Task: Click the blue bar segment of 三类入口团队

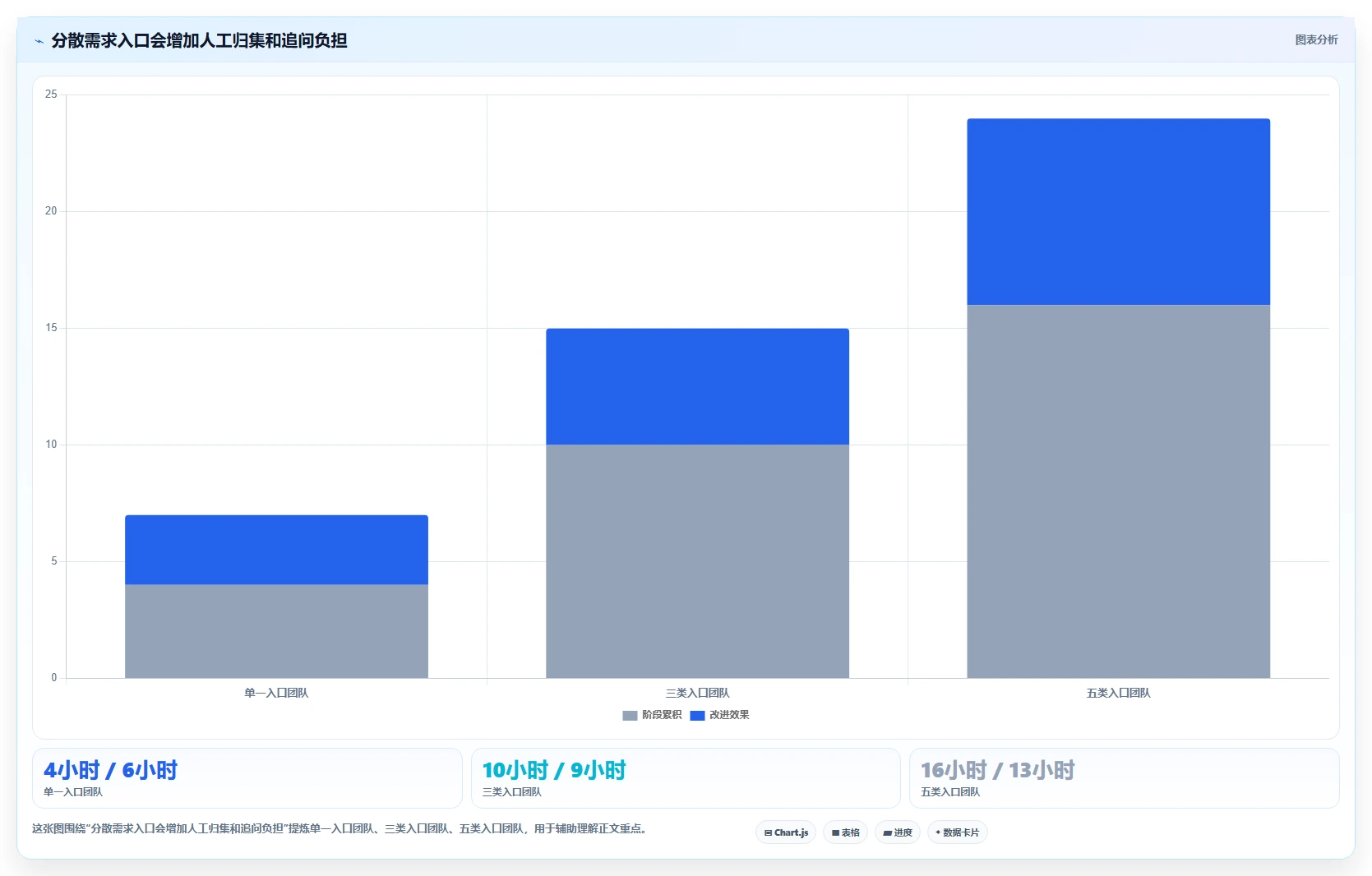Action: click(697, 386)
